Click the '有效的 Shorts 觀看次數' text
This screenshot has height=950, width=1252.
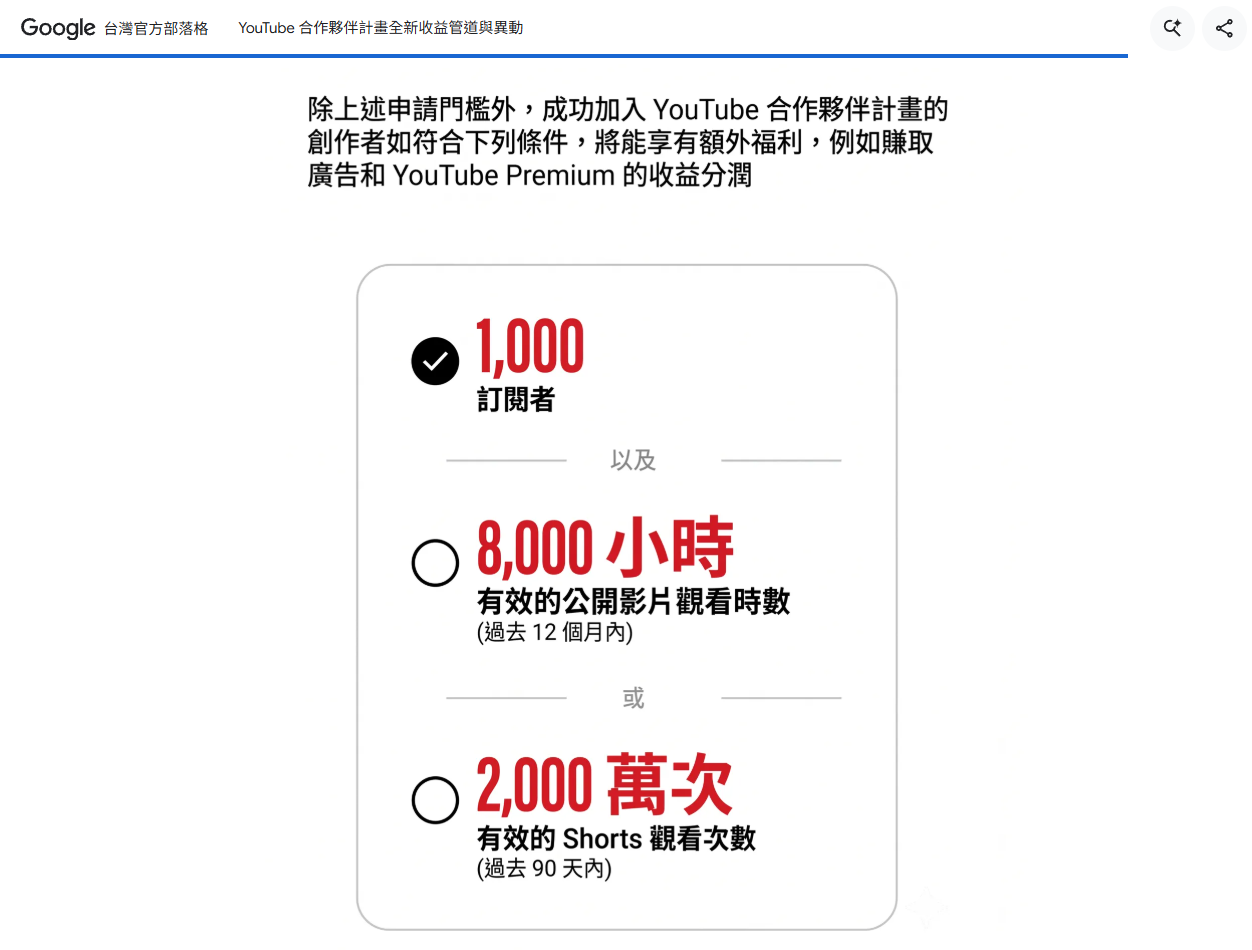616,838
